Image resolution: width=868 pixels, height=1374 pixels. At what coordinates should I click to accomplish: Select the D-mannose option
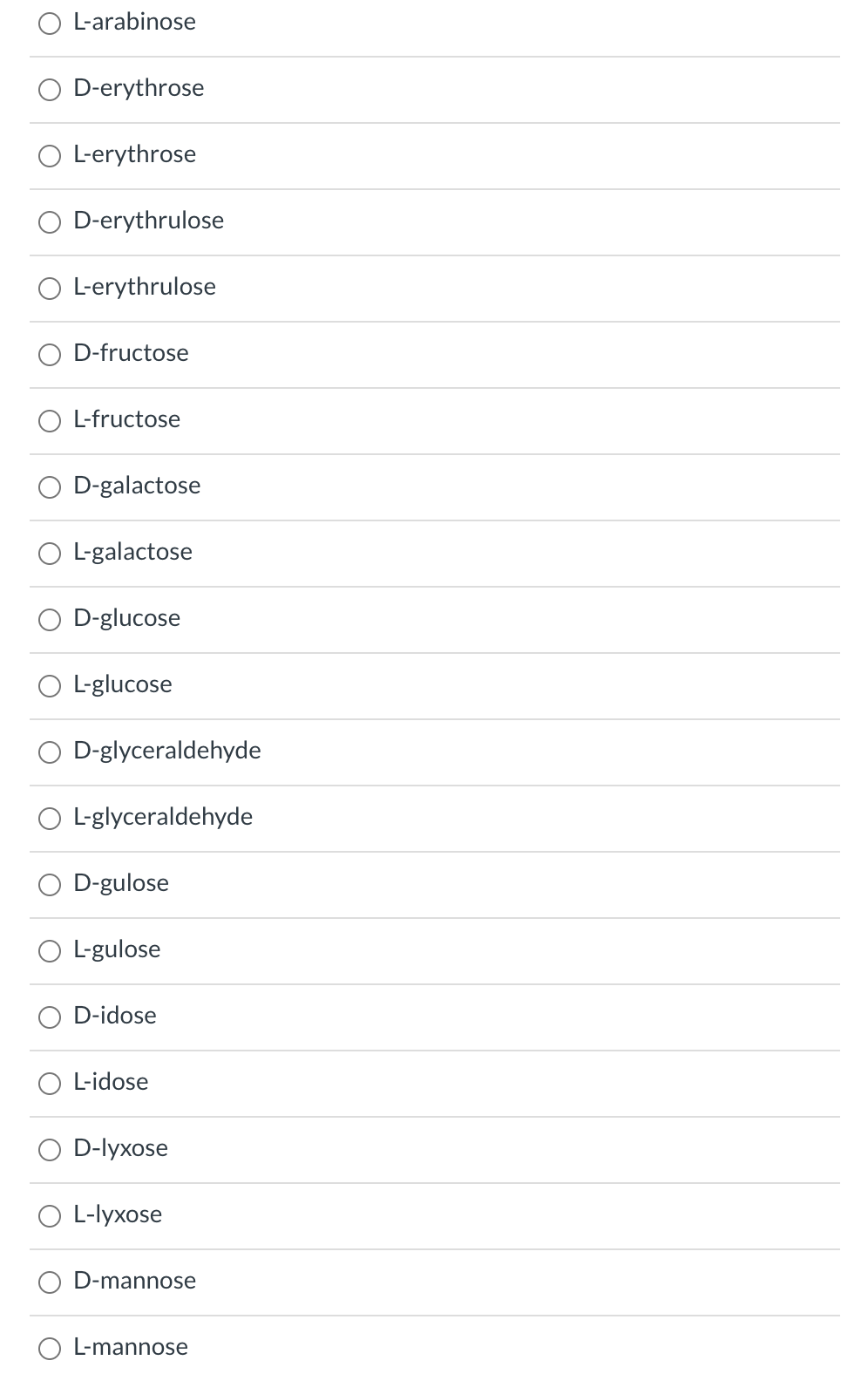[50, 1282]
